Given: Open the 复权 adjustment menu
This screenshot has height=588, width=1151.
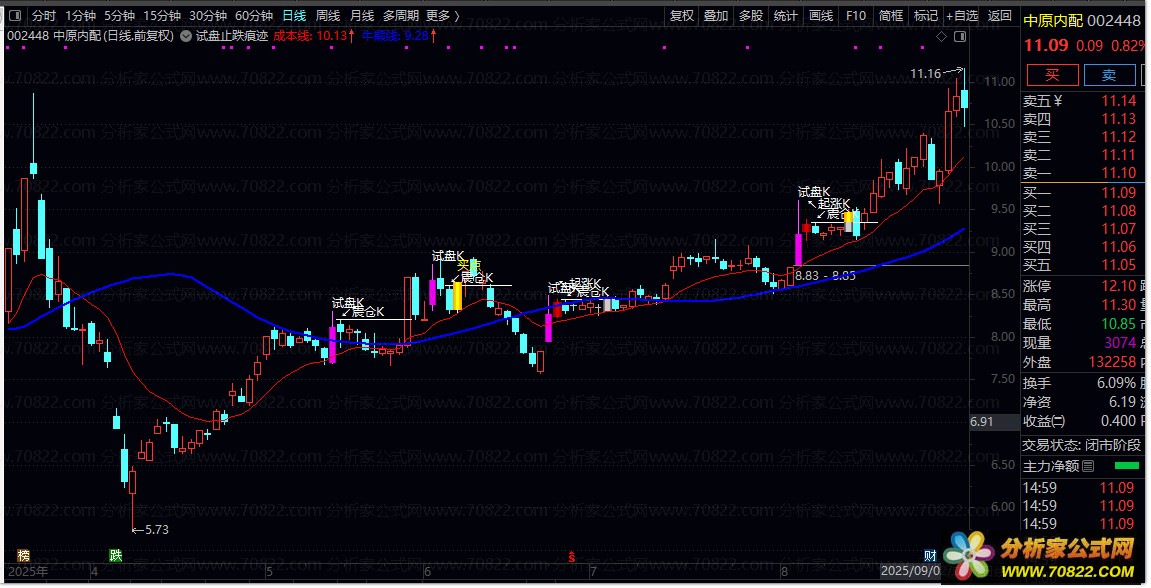Looking at the screenshot, I should (681, 15).
